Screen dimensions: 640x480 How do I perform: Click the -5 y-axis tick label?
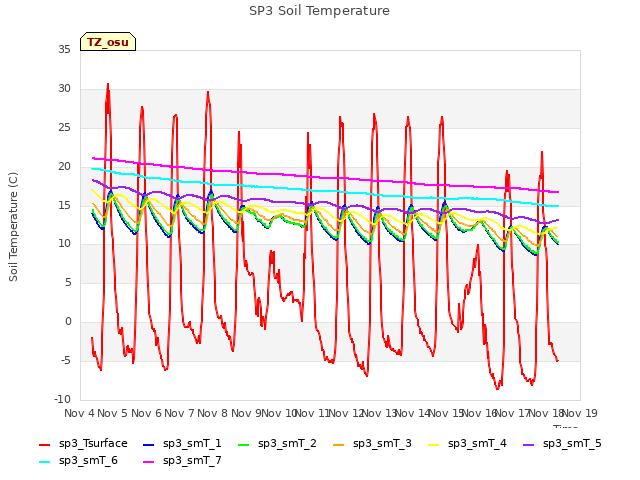[66, 360]
